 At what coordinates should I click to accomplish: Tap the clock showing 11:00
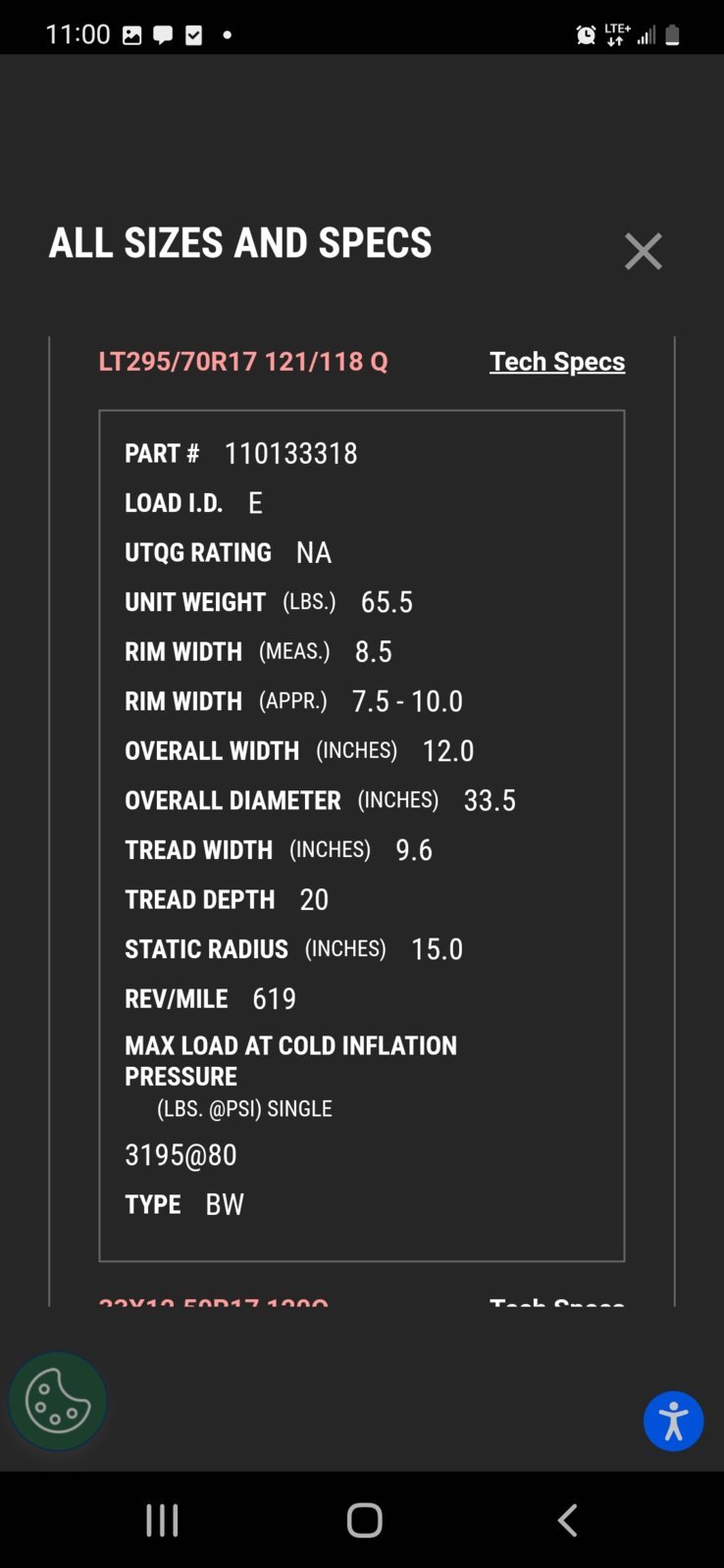coord(78,34)
